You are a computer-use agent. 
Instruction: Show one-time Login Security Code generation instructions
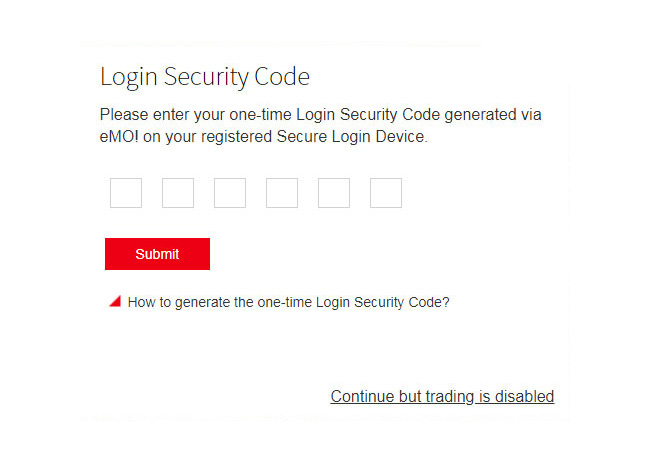click(x=288, y=301)
